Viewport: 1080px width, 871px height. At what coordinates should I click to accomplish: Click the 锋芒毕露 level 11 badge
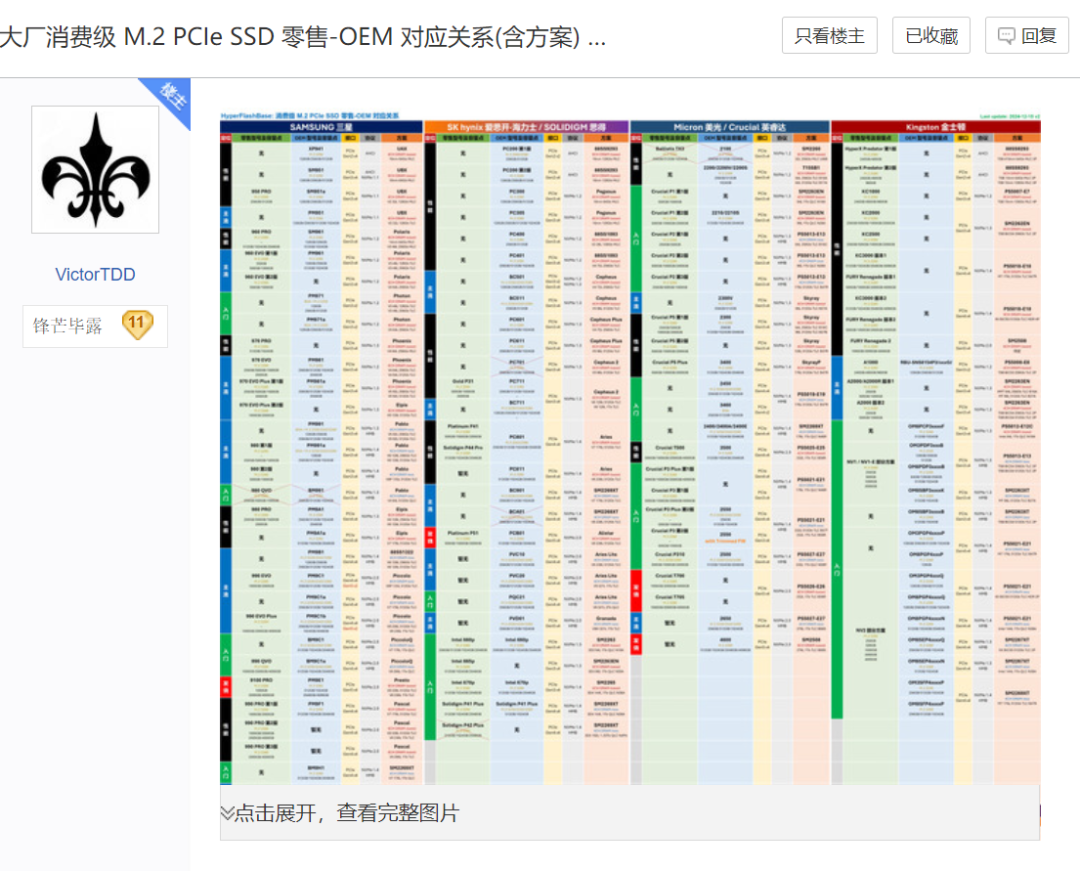95,326
